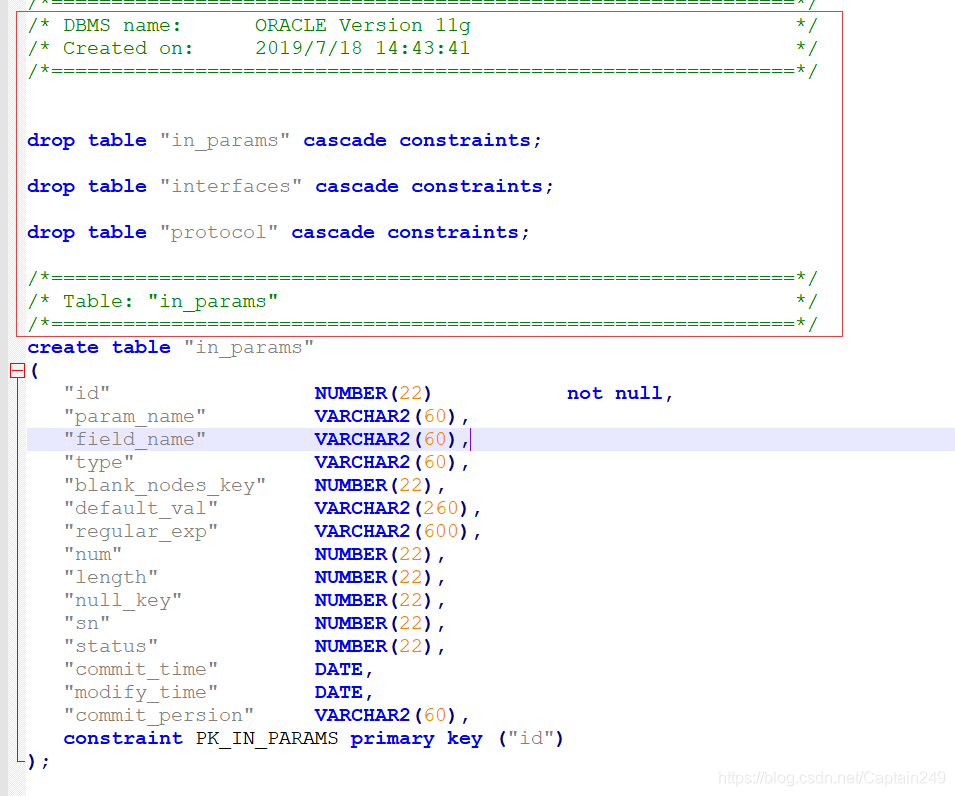This screenshot has width=955, height=796.
Task: Click drop table "in_params" statement
Action: coord(284,141)
